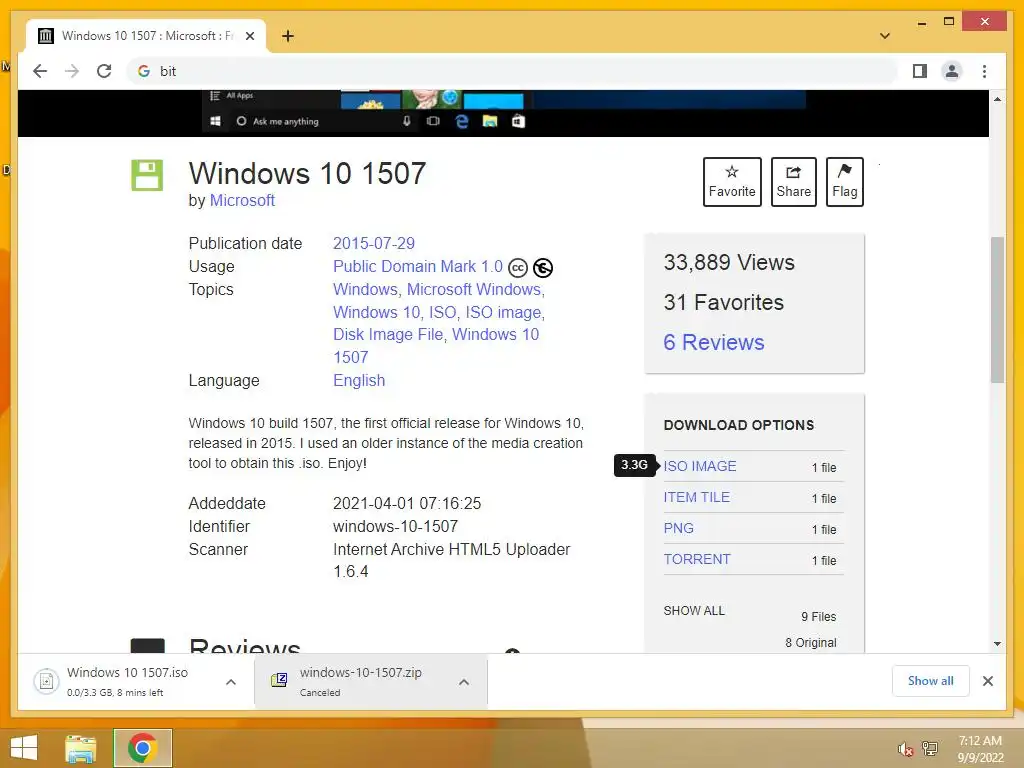1024x768 pixels.
Task: Click the Edge icon in the preview image
Action: point(462,121)
